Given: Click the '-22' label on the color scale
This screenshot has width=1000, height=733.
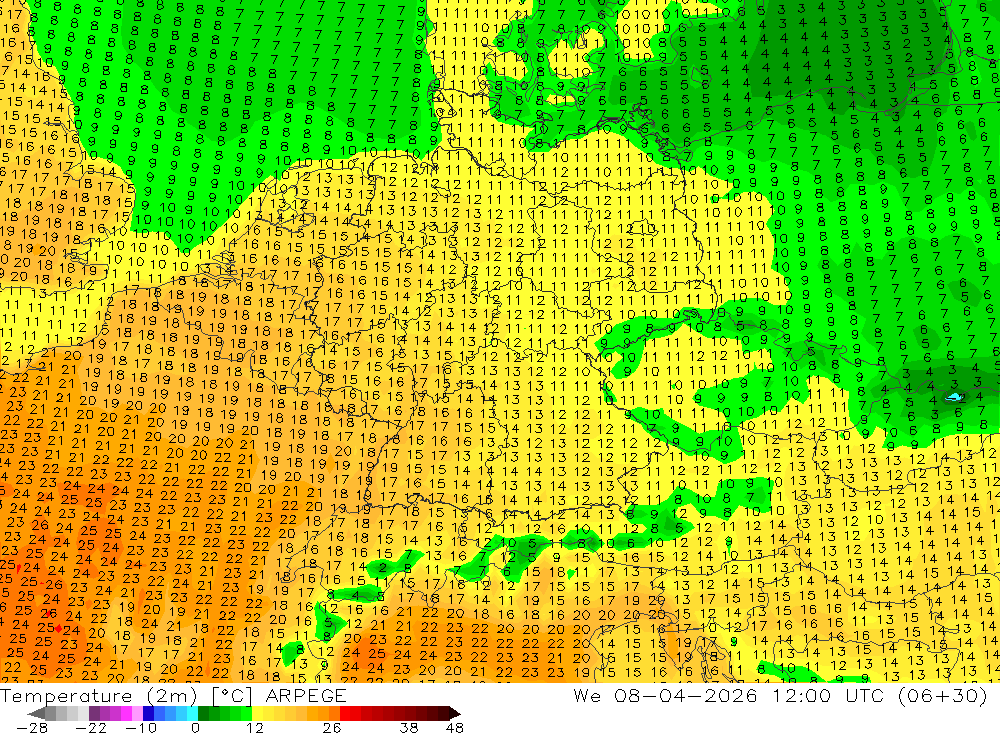Looking at the screenshot, I should click(91, 727).
